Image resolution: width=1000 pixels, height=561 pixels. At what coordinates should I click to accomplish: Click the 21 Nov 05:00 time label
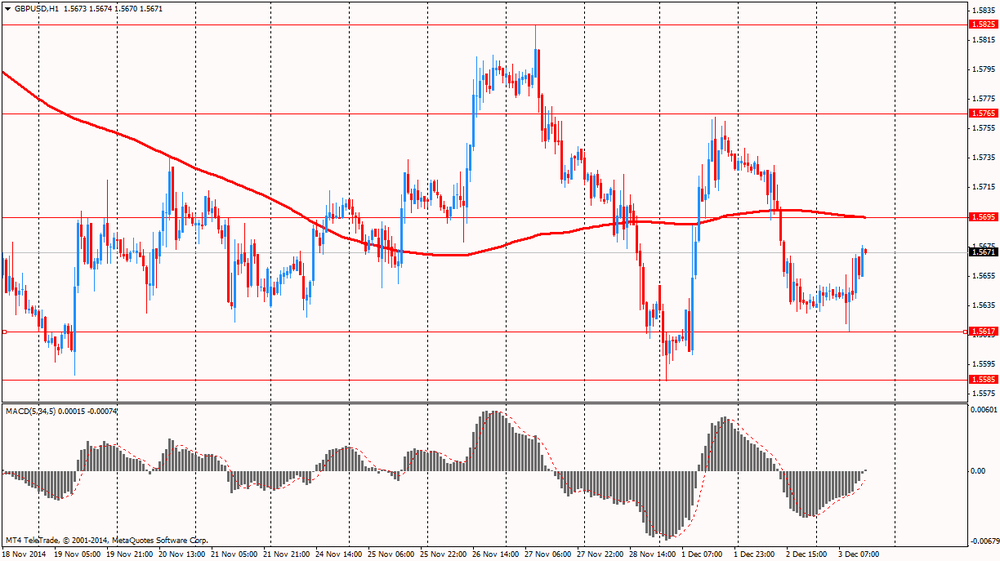[234, 555]
